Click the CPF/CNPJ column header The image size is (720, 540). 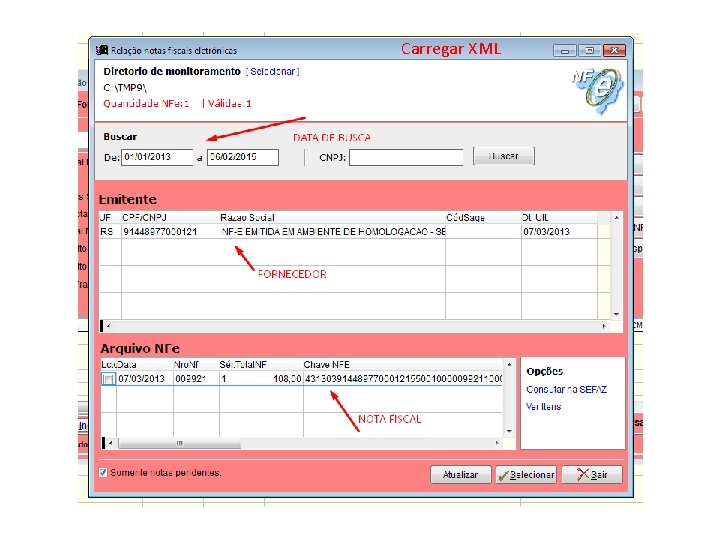pos(145,218)
